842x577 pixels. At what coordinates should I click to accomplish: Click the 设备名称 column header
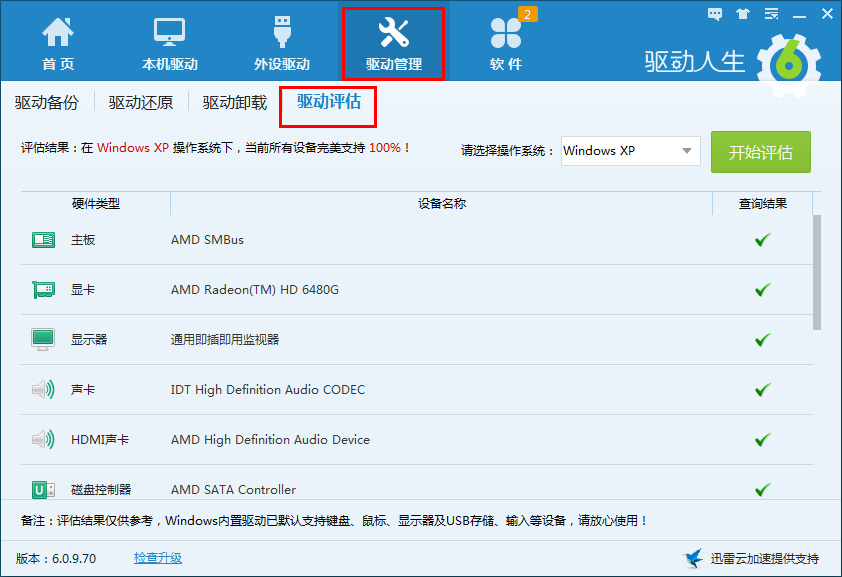(442, 203)
